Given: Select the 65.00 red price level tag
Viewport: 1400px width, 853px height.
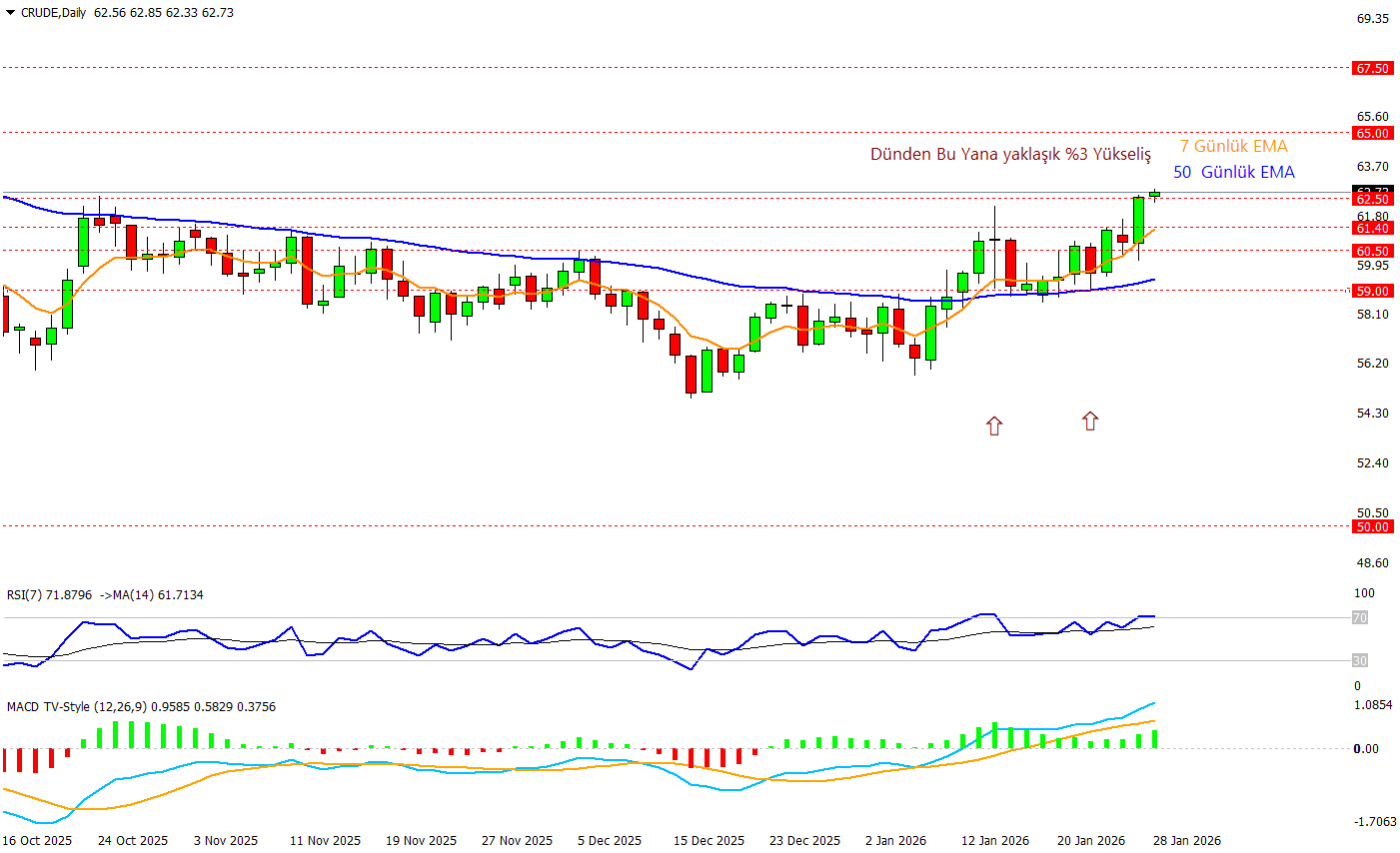Looking at the screenshot, I should click(1372, 133).
